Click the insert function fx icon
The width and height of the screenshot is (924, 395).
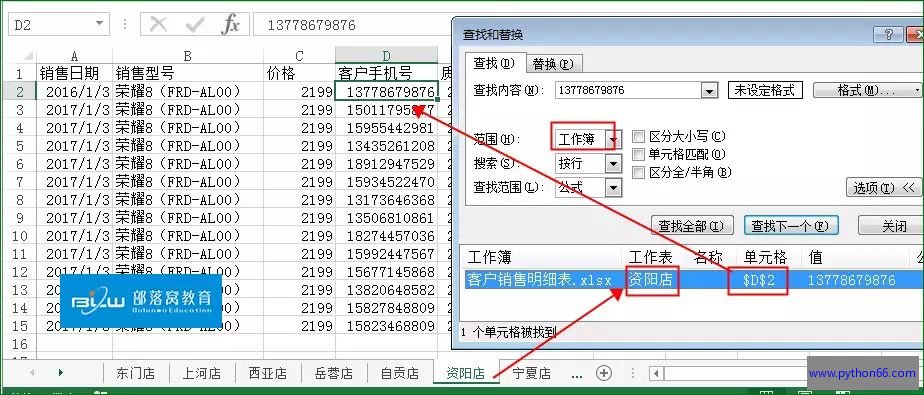click(x=230, y=25)
